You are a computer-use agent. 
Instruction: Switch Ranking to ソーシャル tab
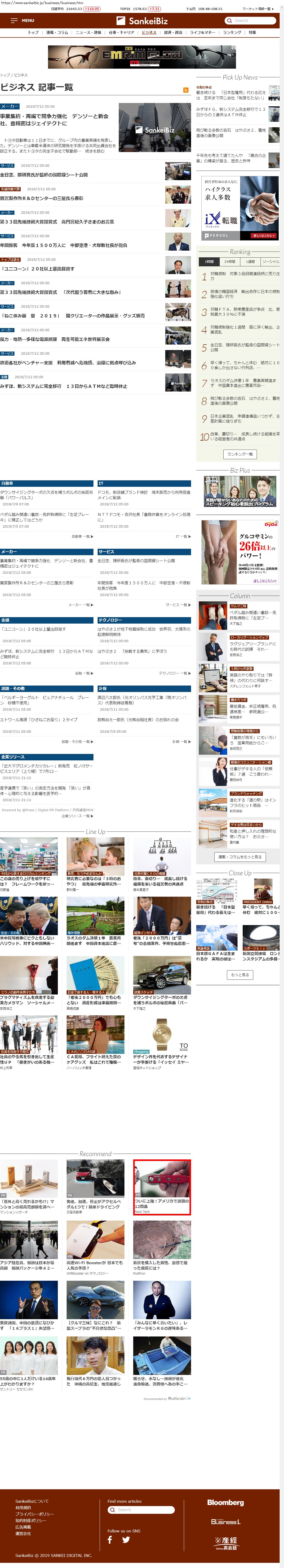click(271, 261)
